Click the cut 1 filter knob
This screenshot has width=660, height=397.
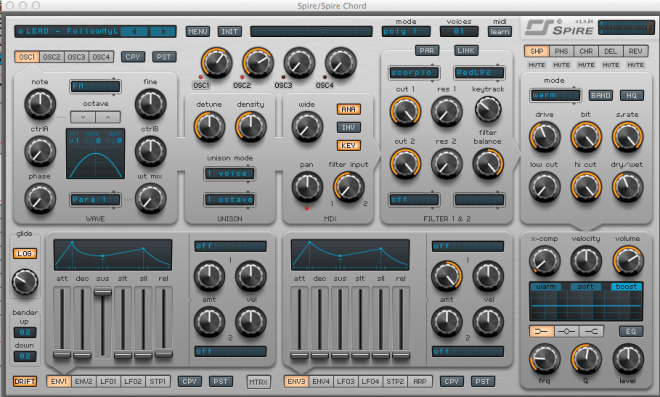405,112
